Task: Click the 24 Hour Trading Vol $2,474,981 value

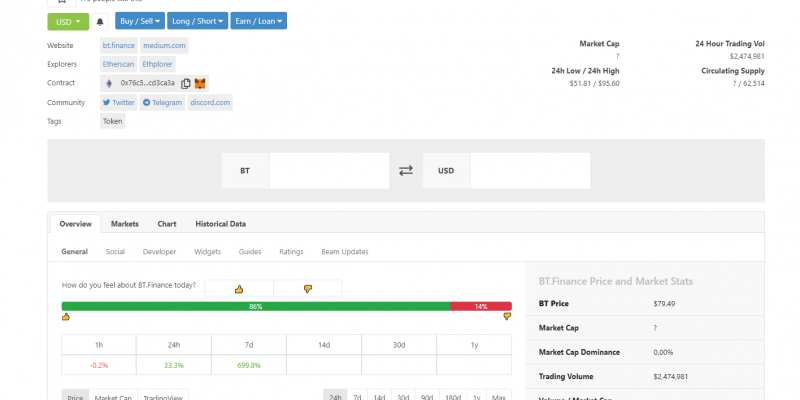Action: tap(747, 57)
